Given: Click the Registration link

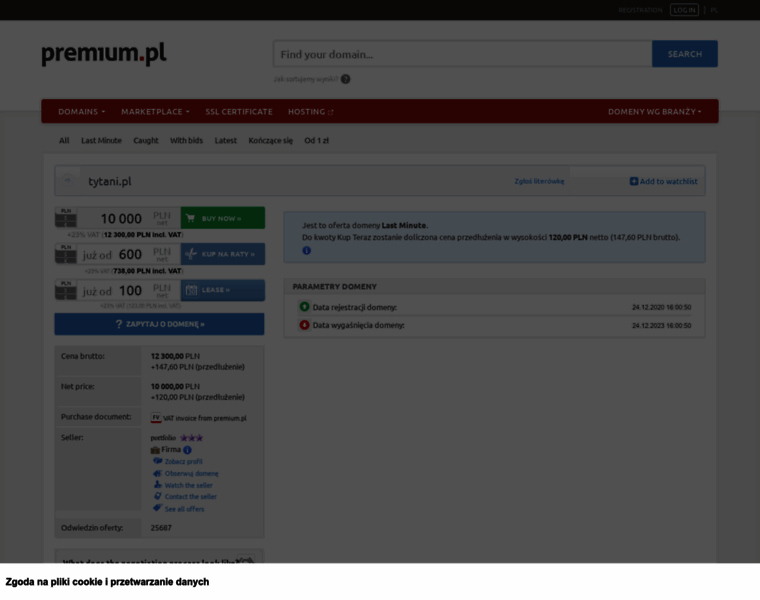Looking at the screenshot, I should click(640, 10).
